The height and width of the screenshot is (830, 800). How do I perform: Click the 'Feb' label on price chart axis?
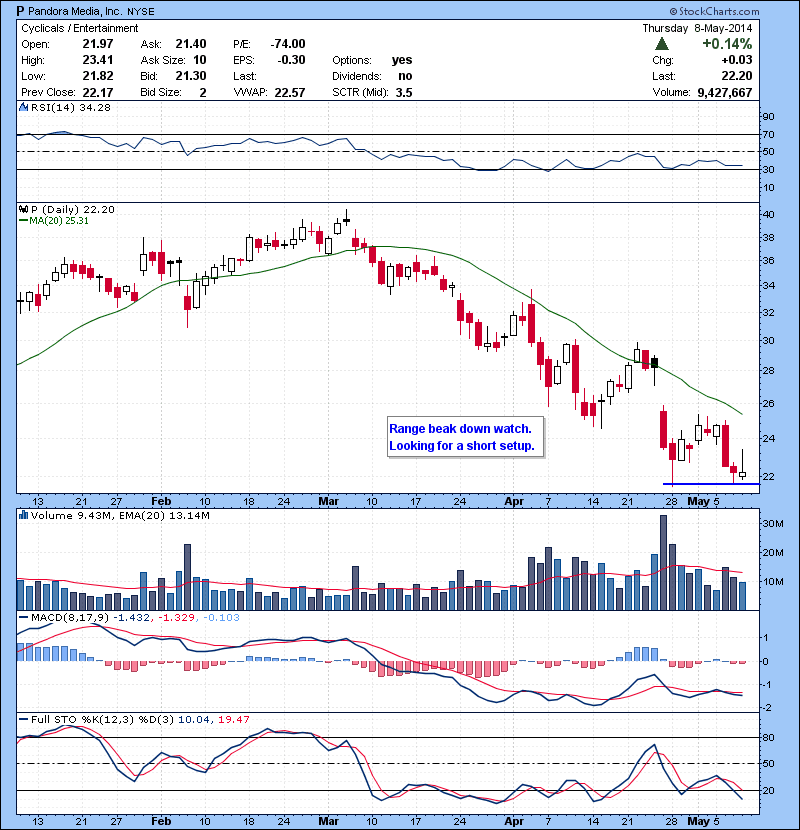161,501
